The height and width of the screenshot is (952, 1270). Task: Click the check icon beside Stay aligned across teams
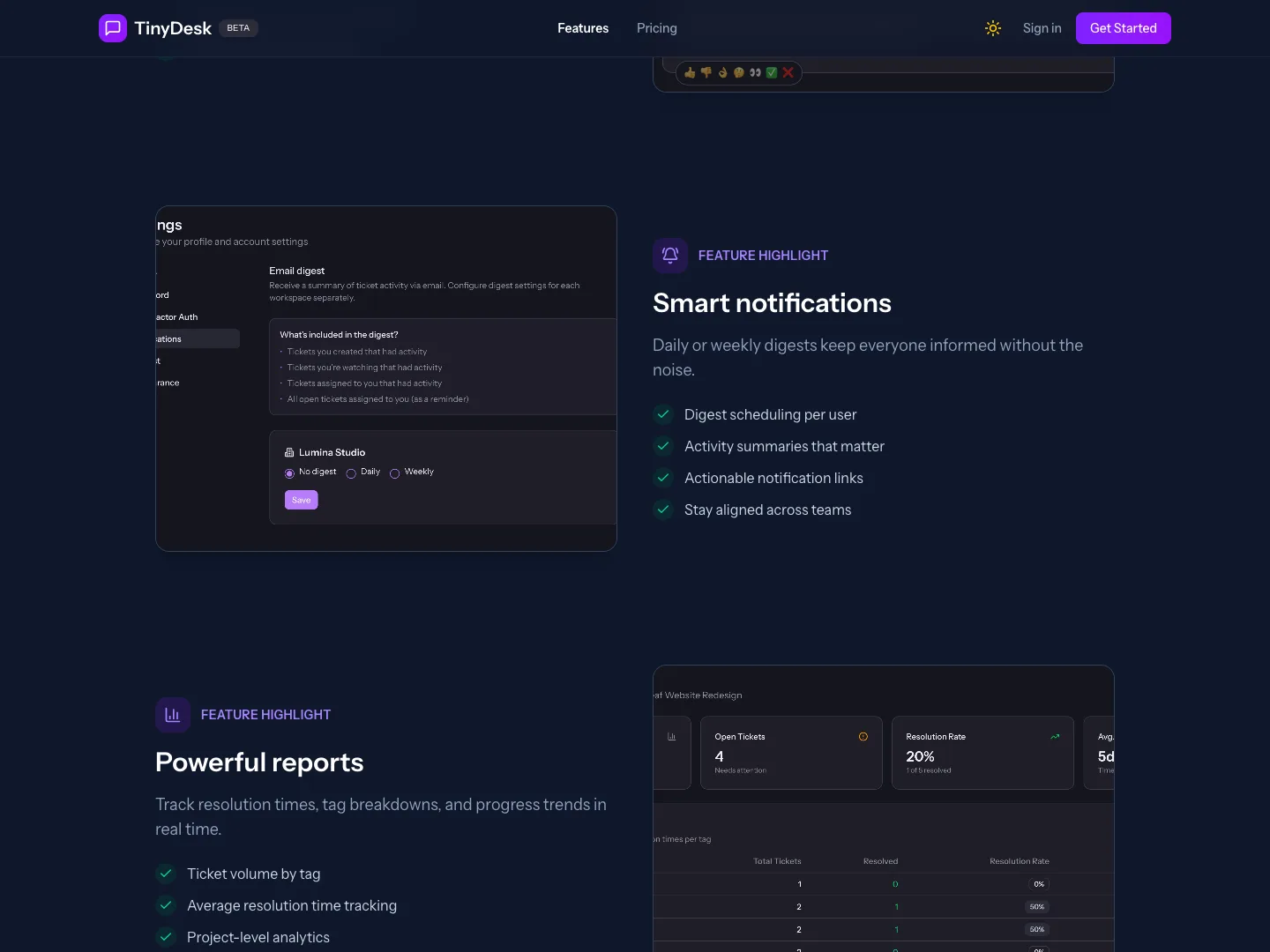pos(663,509)
